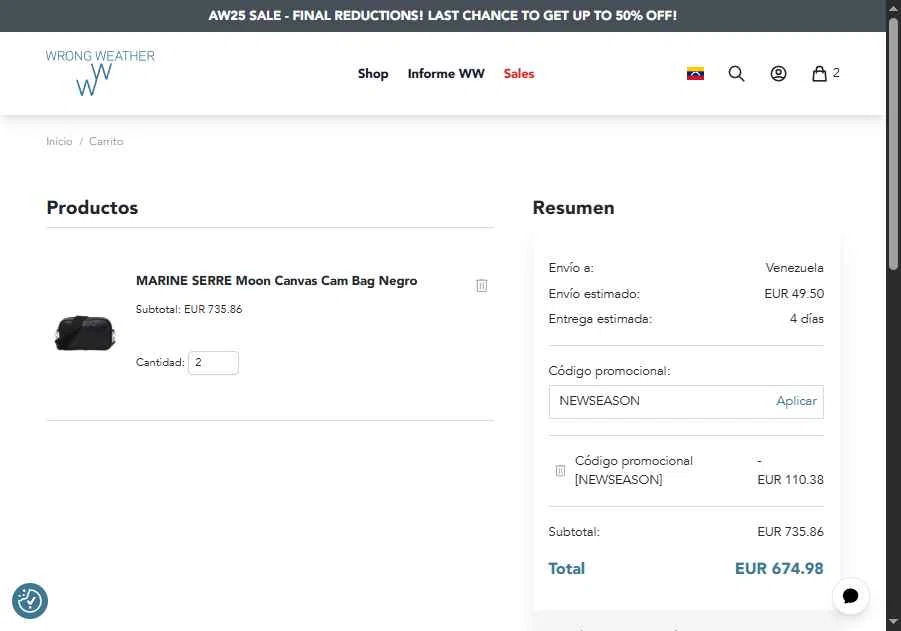The width and height of the screenshot is (901, 631).
Task: Click the black camera bag thumbnail
Action: click(x=85, y=332)
